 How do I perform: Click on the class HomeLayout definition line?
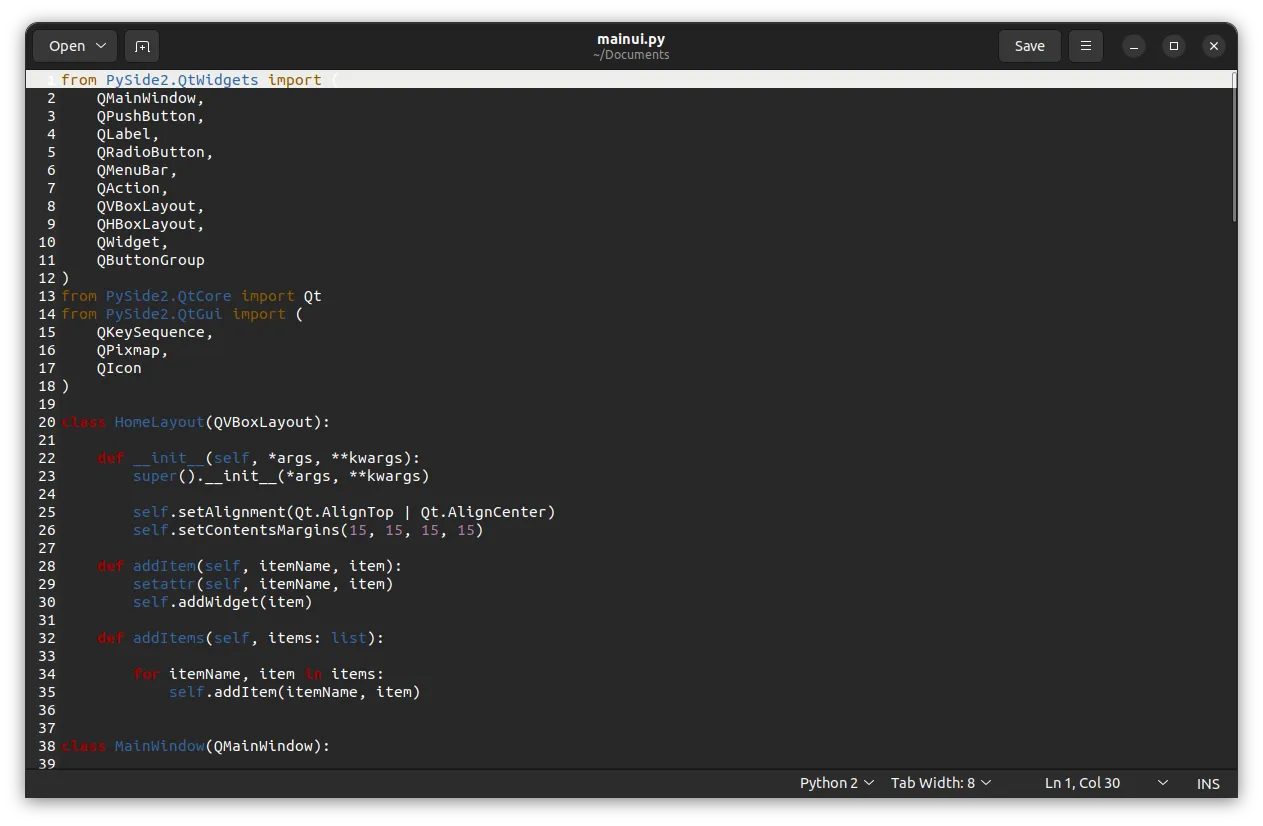click(195, 422)
